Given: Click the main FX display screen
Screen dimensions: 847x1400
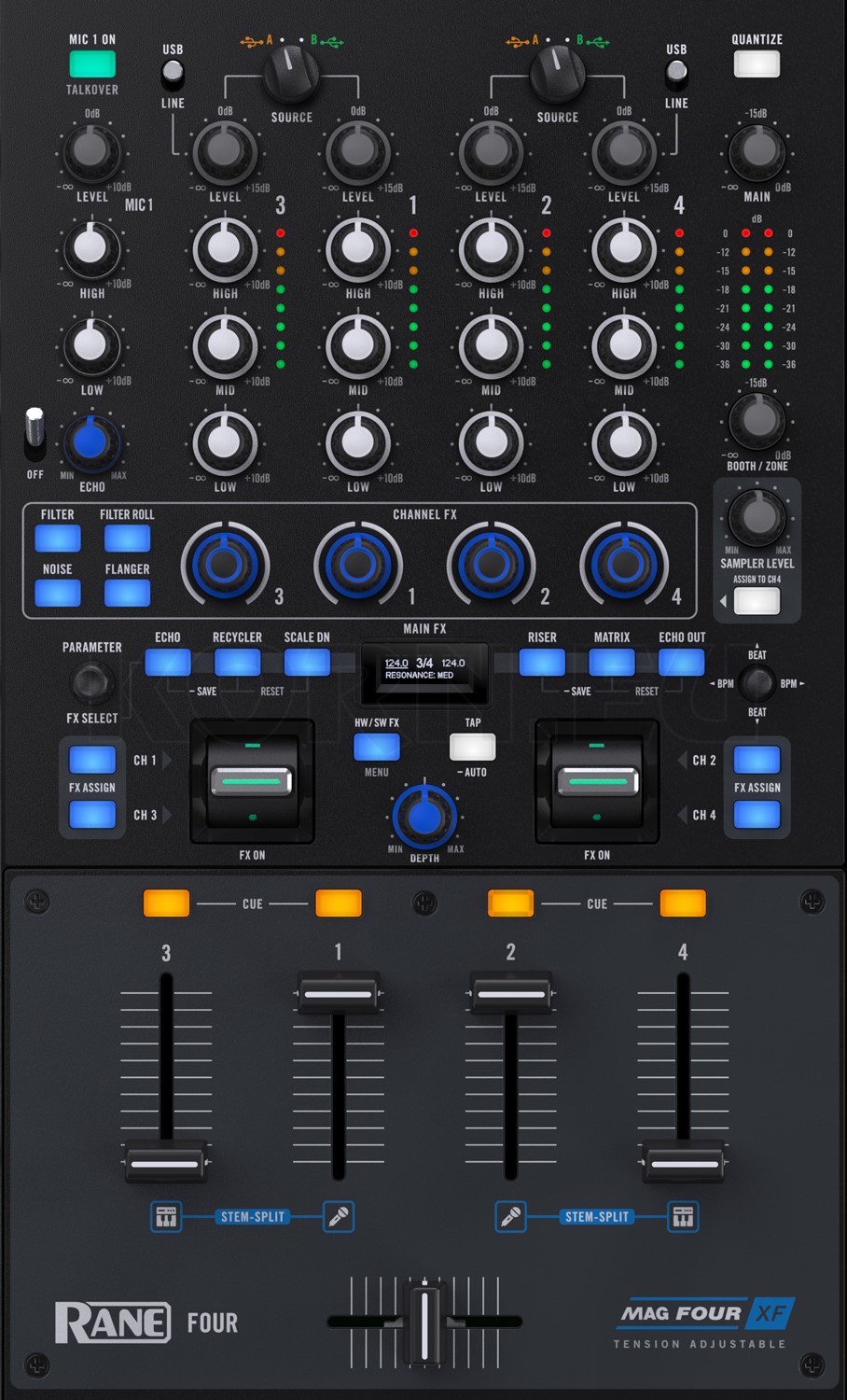Looking at the screenshot, I should pyautogui.click(x=424, y=674).
